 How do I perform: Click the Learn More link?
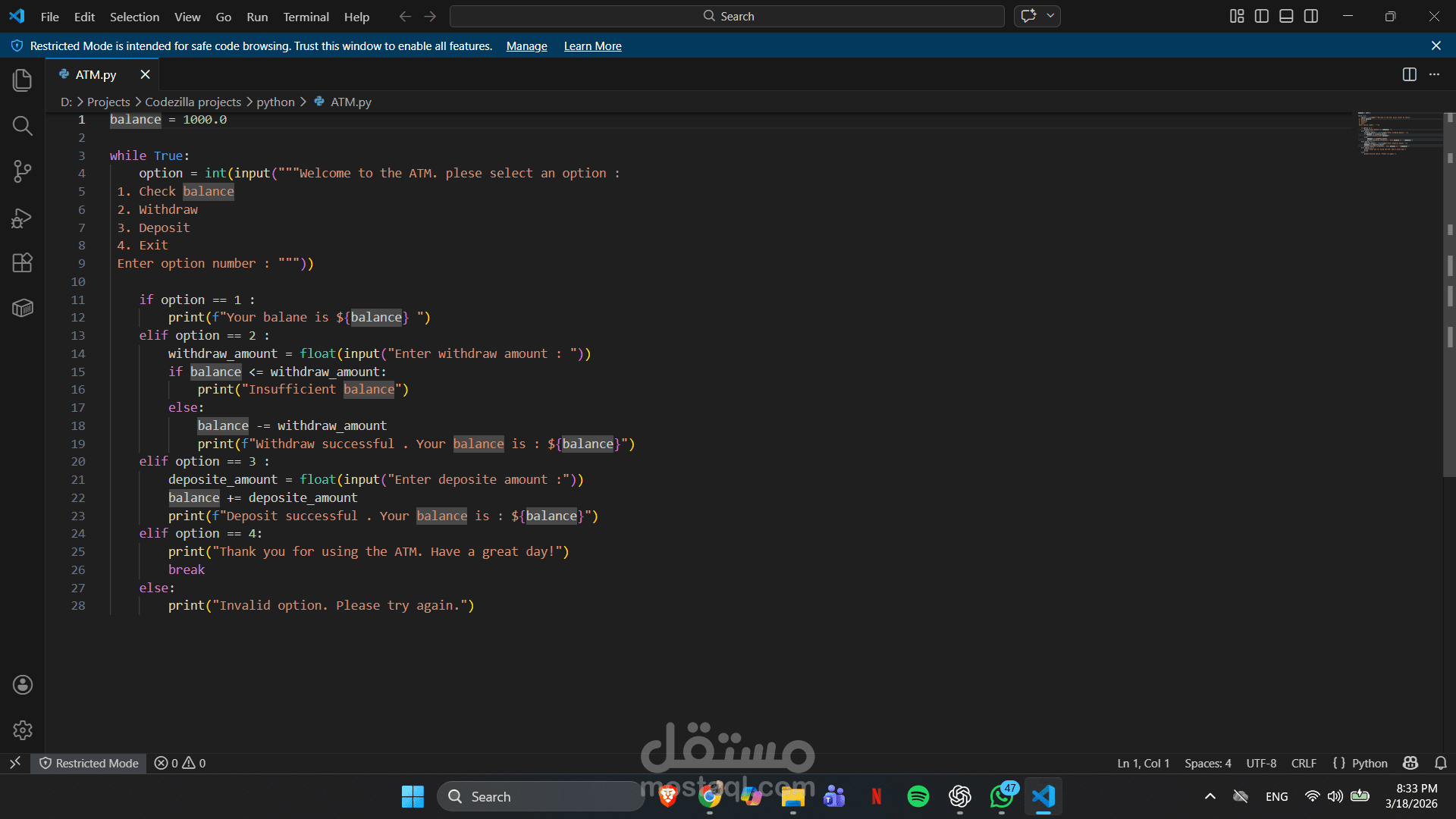[592, 46]
